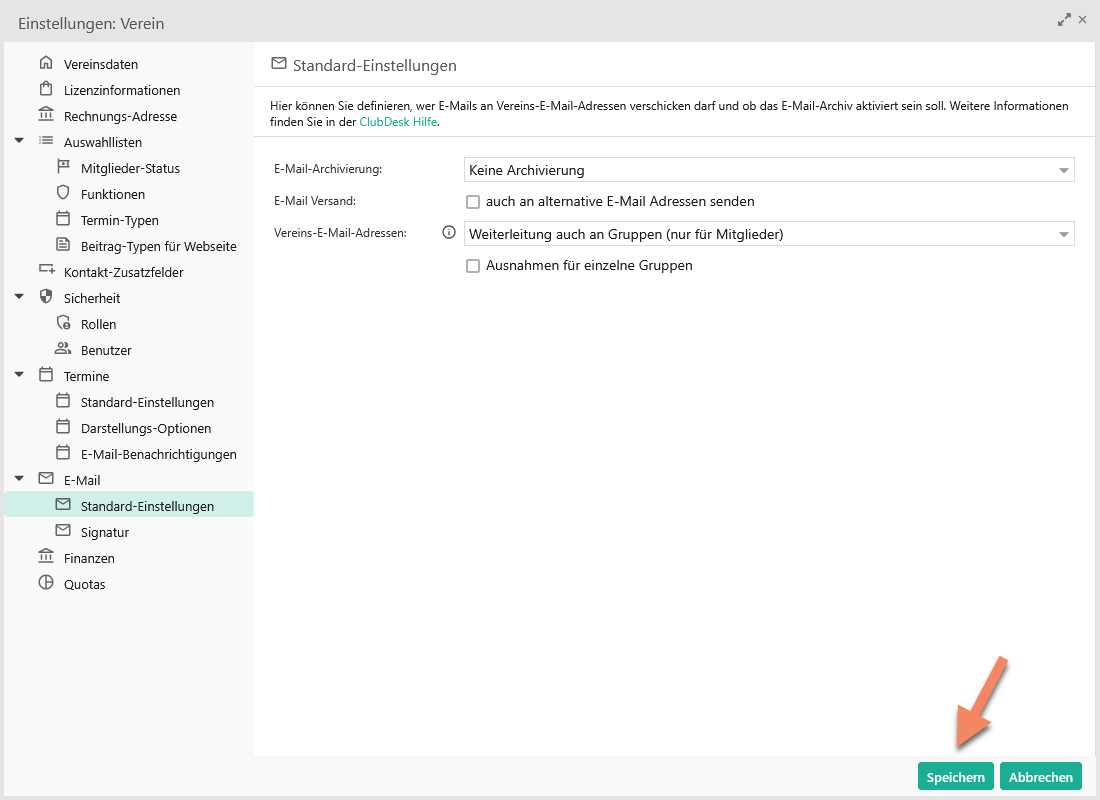Click the shield-lock icon beside Rollen
The width and height of the screenshot is (1100, 800).
click(x=63, y=323)
